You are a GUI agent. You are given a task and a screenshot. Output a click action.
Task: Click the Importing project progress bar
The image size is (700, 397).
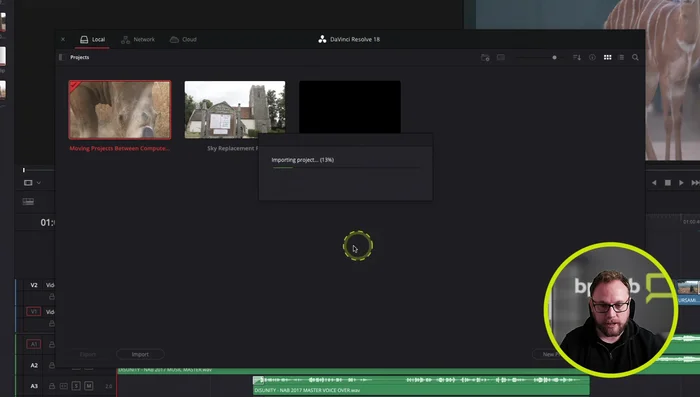[x=346, y=168]
